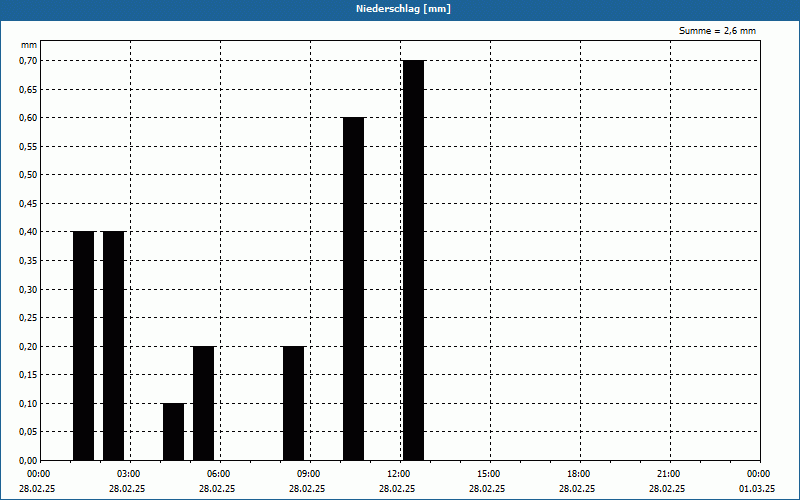The height and width of the screenshot is (500, 800).
Task: Click the 09:00 time axis label
Action: [308, 474]
